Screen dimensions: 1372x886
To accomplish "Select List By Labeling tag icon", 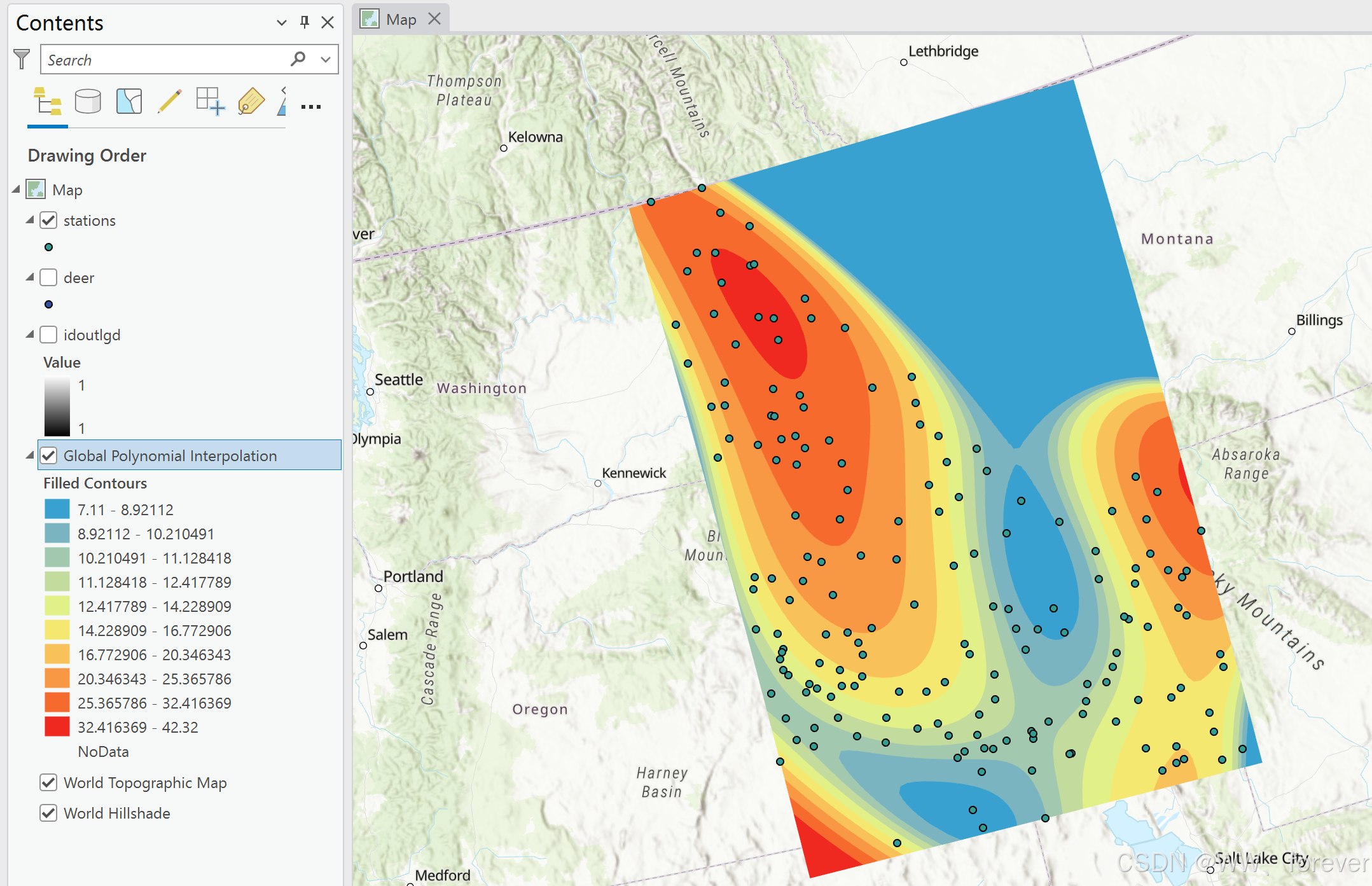I will 251,102.
